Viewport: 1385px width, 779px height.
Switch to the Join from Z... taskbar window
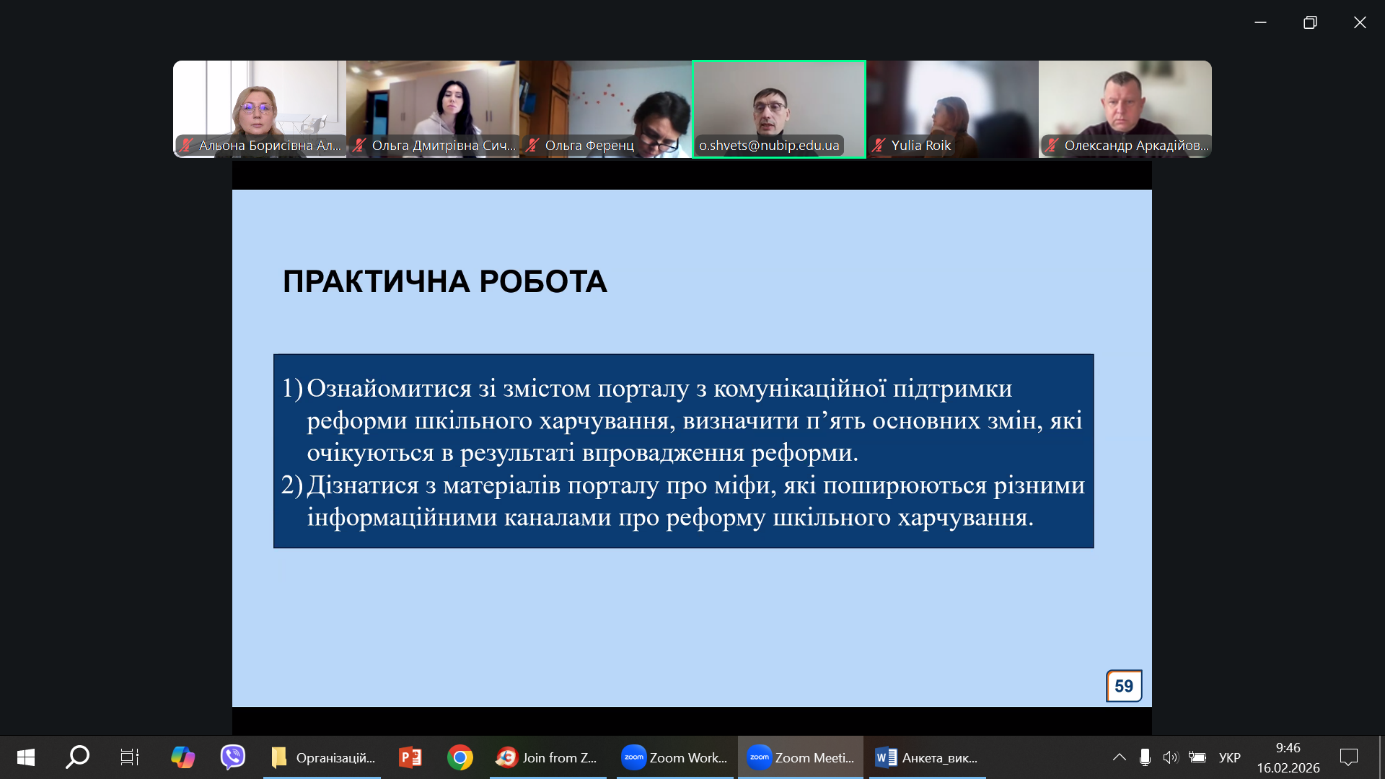[549, 757]
